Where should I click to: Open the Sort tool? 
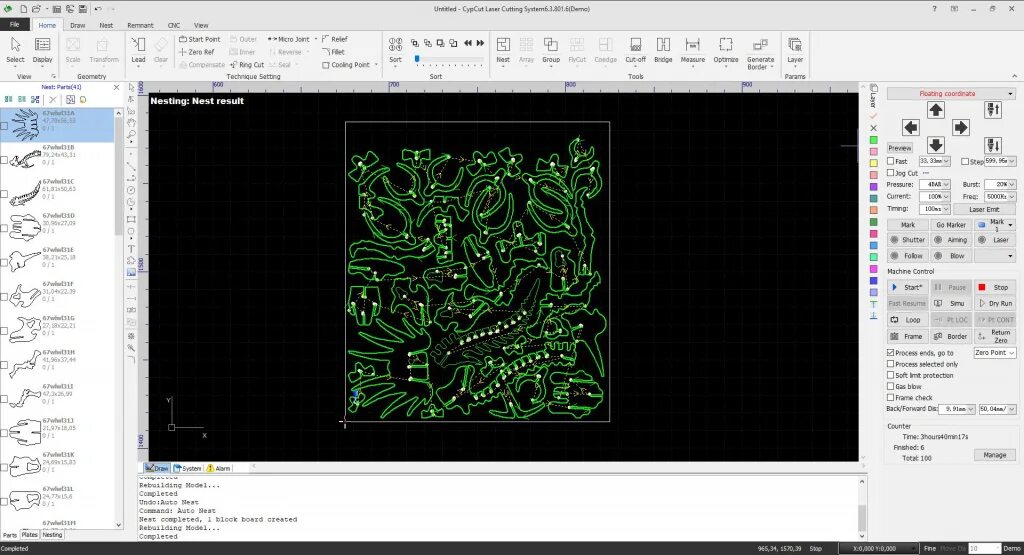(395, 50)
